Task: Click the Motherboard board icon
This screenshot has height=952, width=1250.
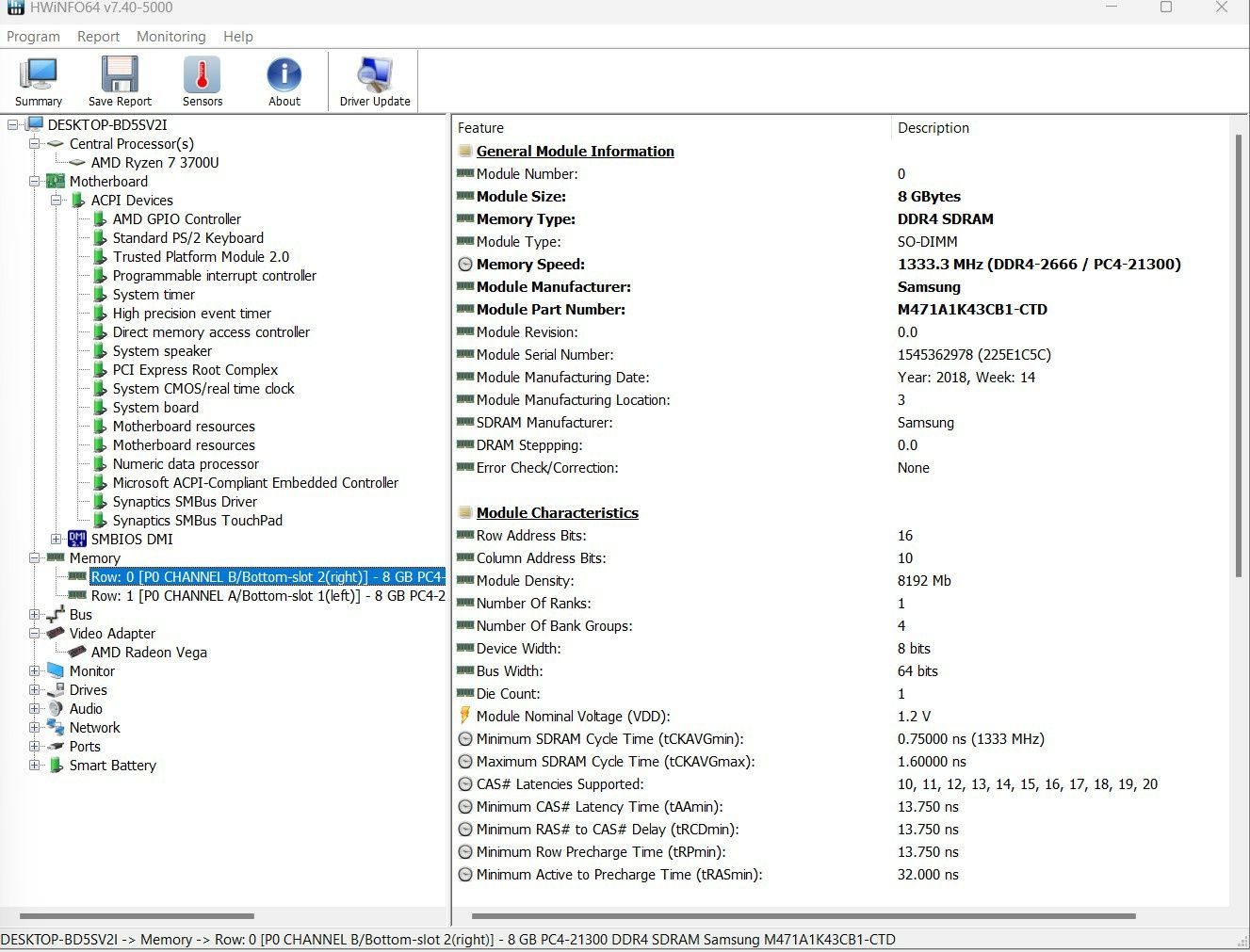Action: 56,181
